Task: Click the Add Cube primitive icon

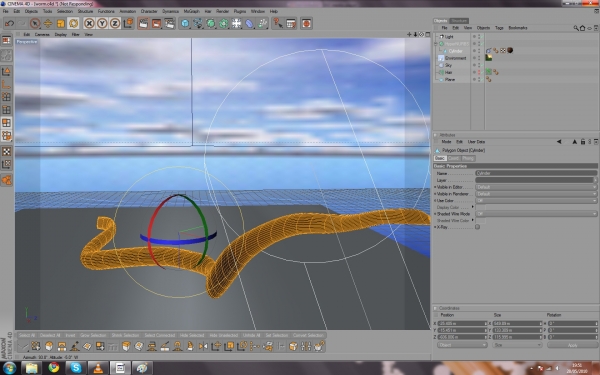Action: click(185, 23)
